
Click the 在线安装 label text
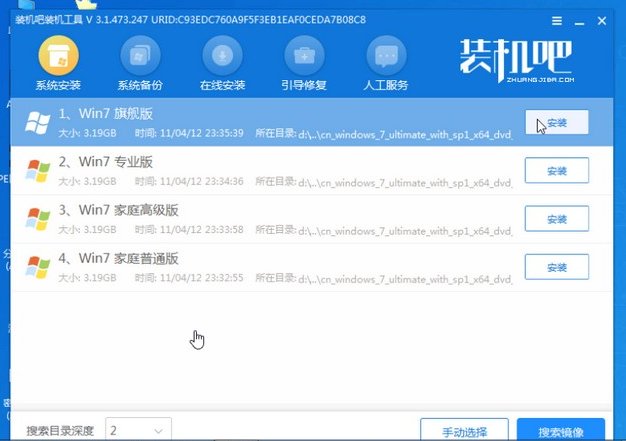point(222,85)
